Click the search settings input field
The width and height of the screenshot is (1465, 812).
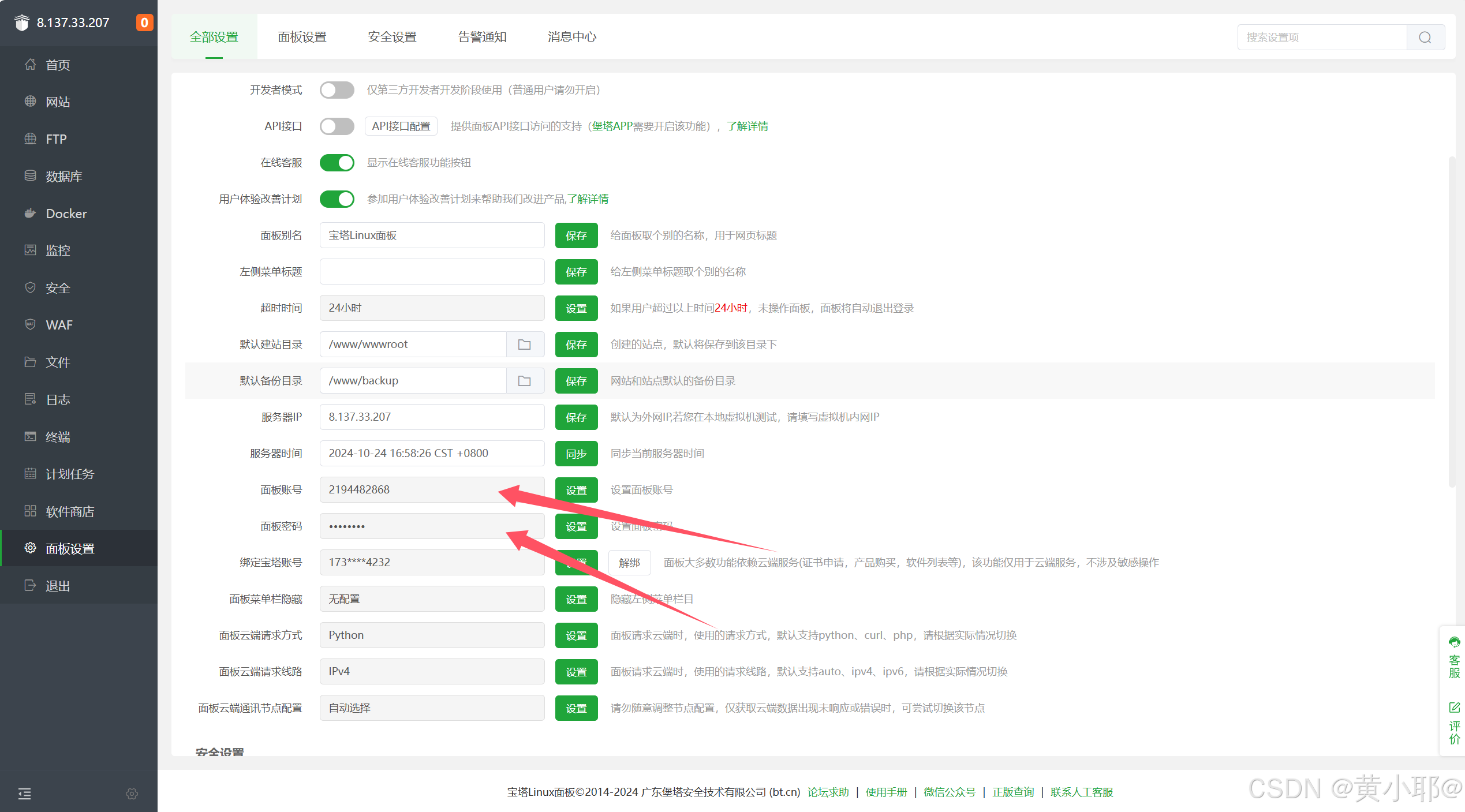[1322, 38]
